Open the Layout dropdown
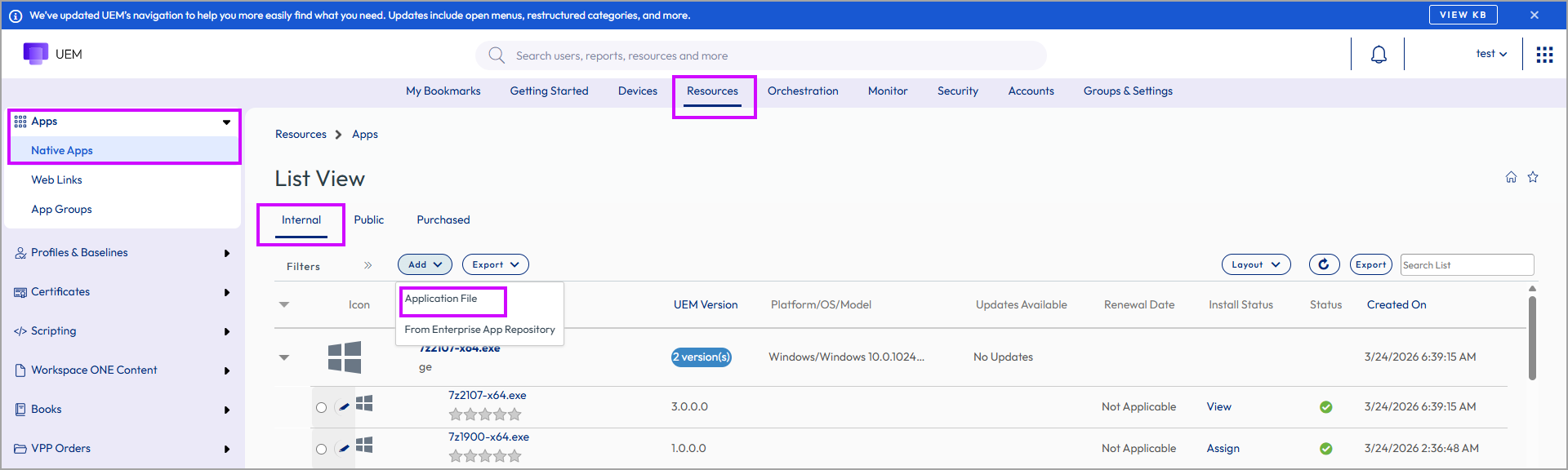Image resolution: width=1568 pixels, height=470 pixels. click(1256, 264)
